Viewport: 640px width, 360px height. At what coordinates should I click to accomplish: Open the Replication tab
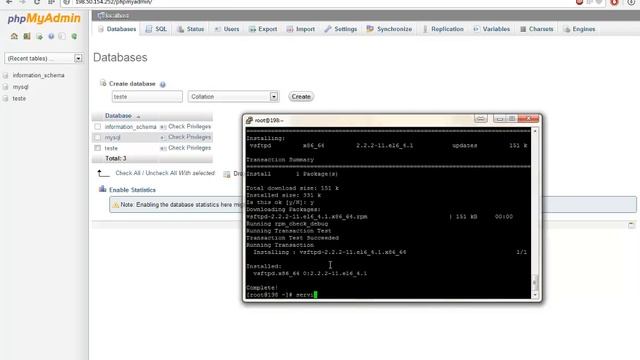pyautogui.click(x=443, y=29)
